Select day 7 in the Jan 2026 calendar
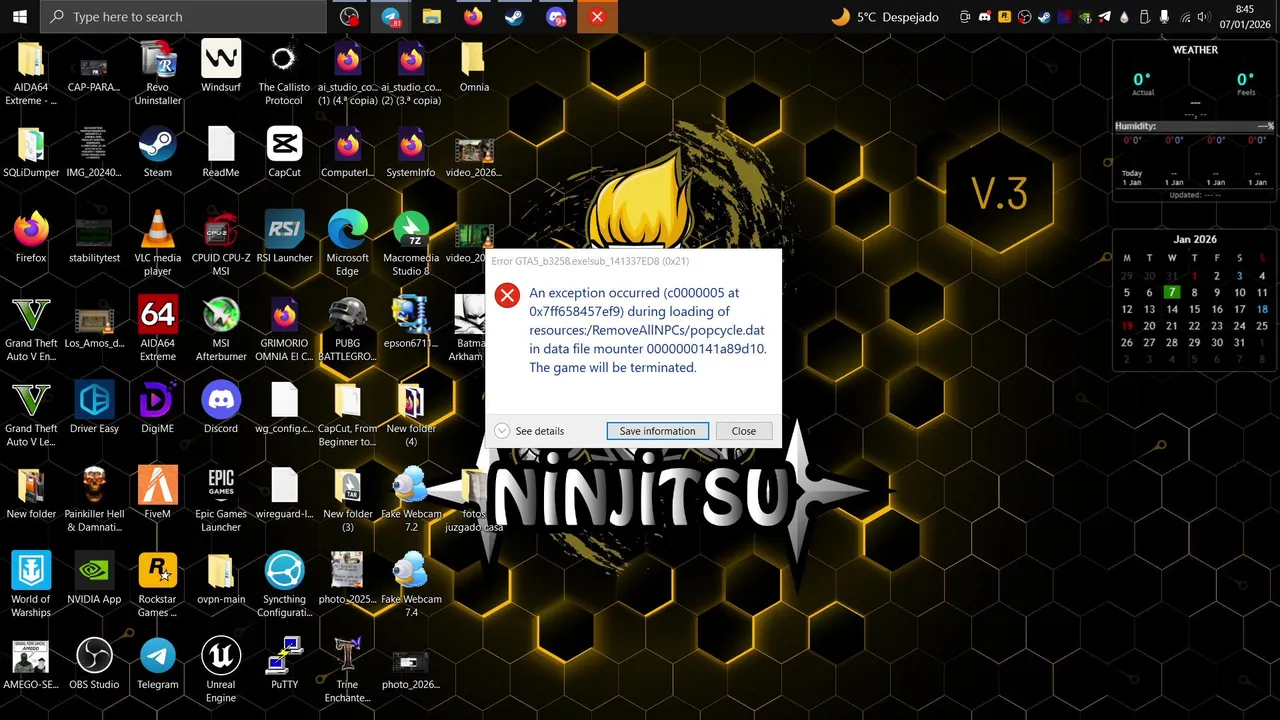The image size is (1280, 720). tap(1172, 293)
